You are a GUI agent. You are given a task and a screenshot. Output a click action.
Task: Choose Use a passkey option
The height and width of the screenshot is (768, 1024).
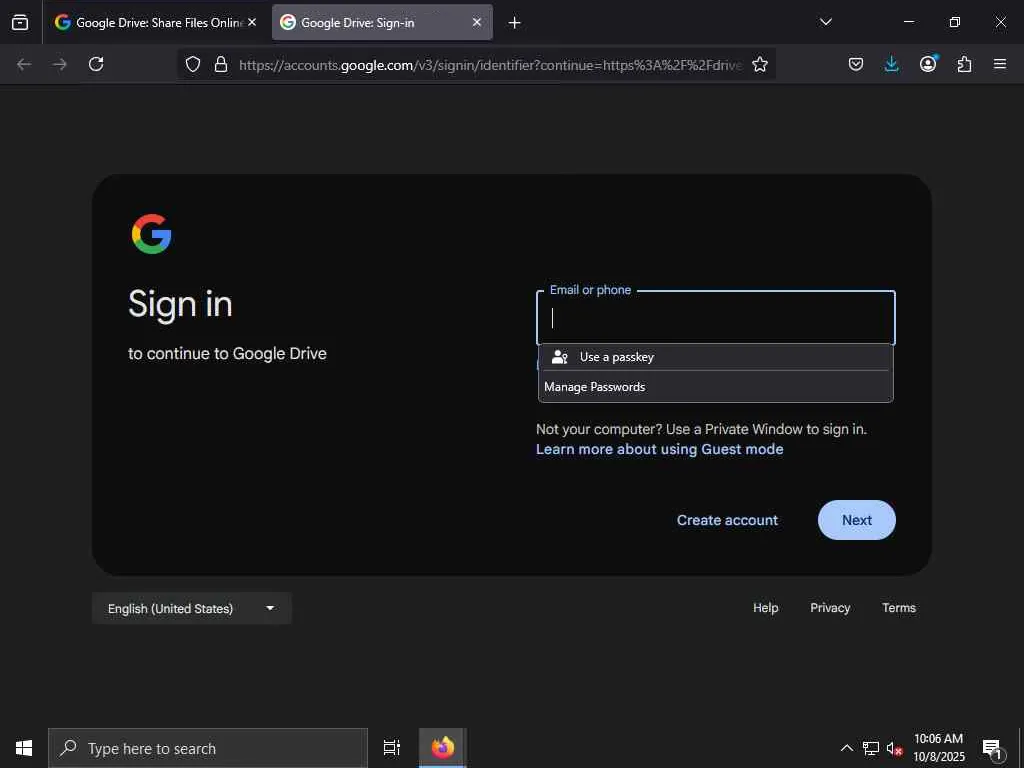point(716,357)
